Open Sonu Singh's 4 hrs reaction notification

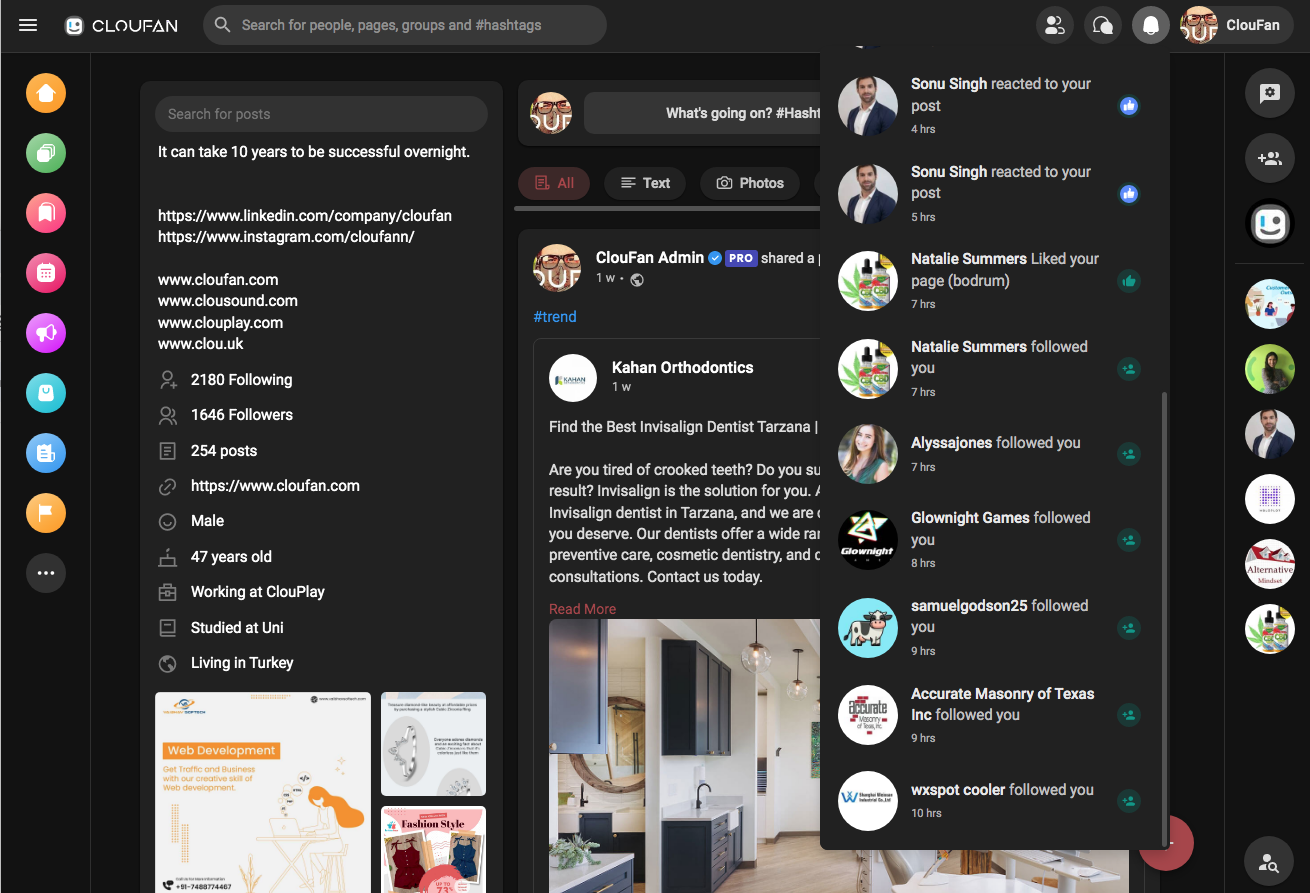click(x=990, y=105)
